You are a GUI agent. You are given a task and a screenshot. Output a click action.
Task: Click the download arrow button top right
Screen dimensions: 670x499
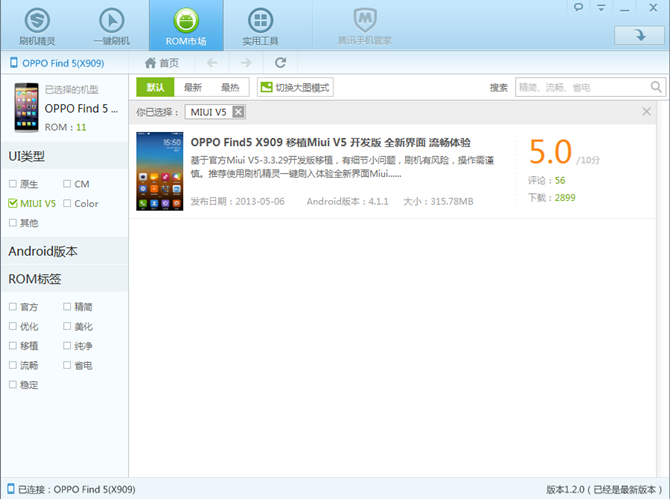pyautogui.click(x=629, y=35)
